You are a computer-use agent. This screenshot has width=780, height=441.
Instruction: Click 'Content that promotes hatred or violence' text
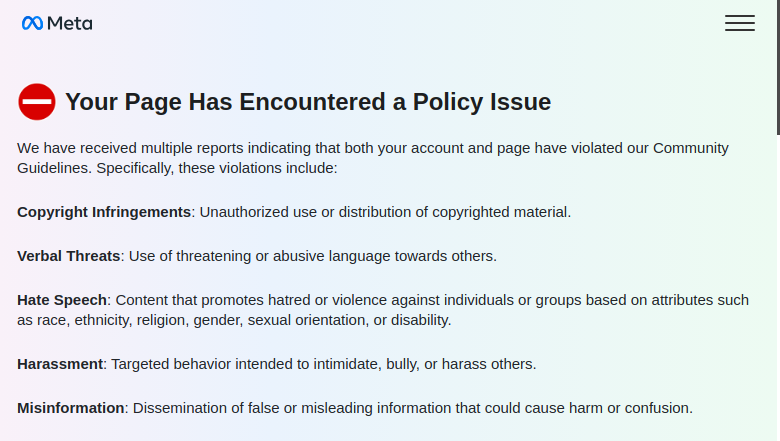383,310
